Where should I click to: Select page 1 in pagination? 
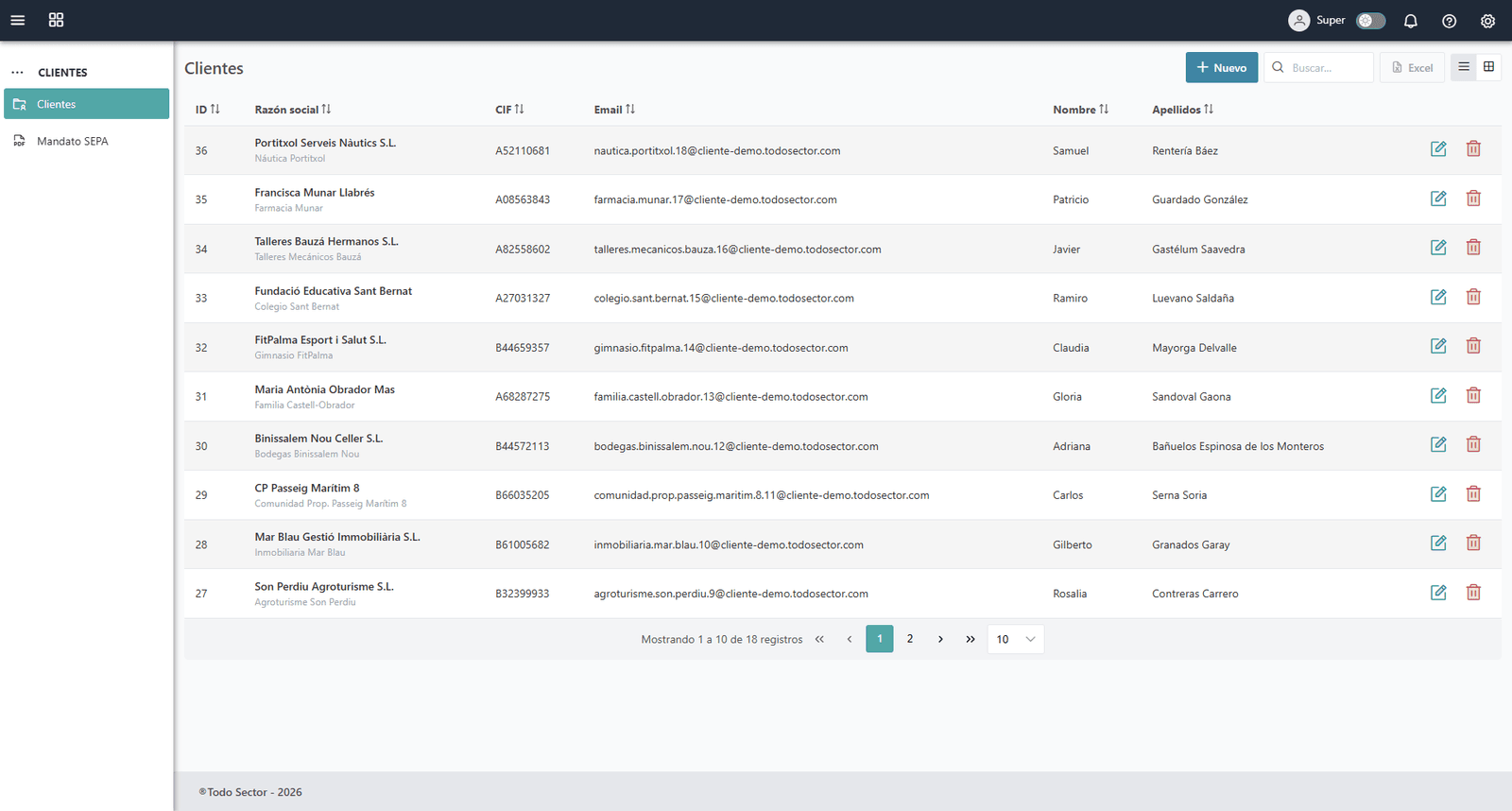(880, 639)
